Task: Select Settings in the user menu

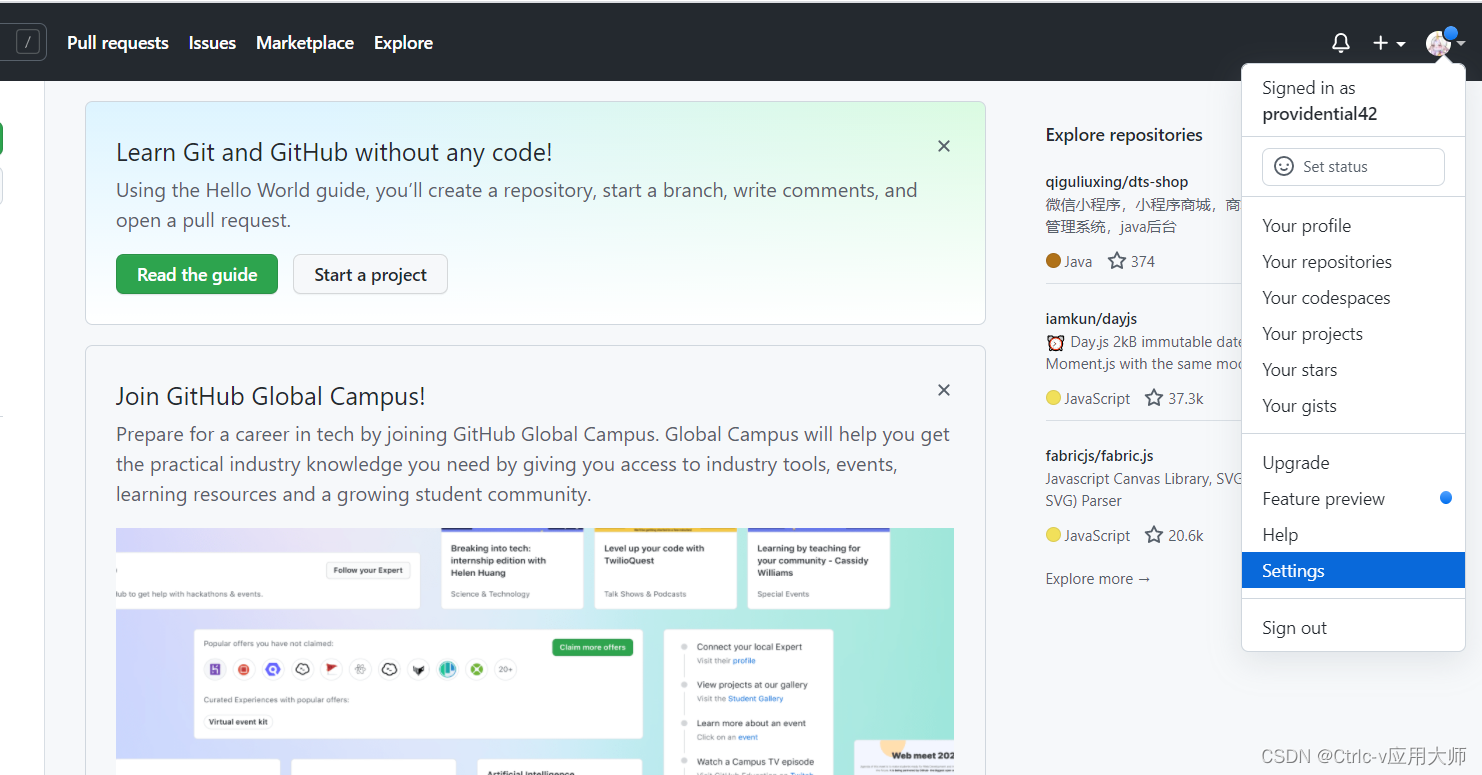Action: (x=1353, y=571)
